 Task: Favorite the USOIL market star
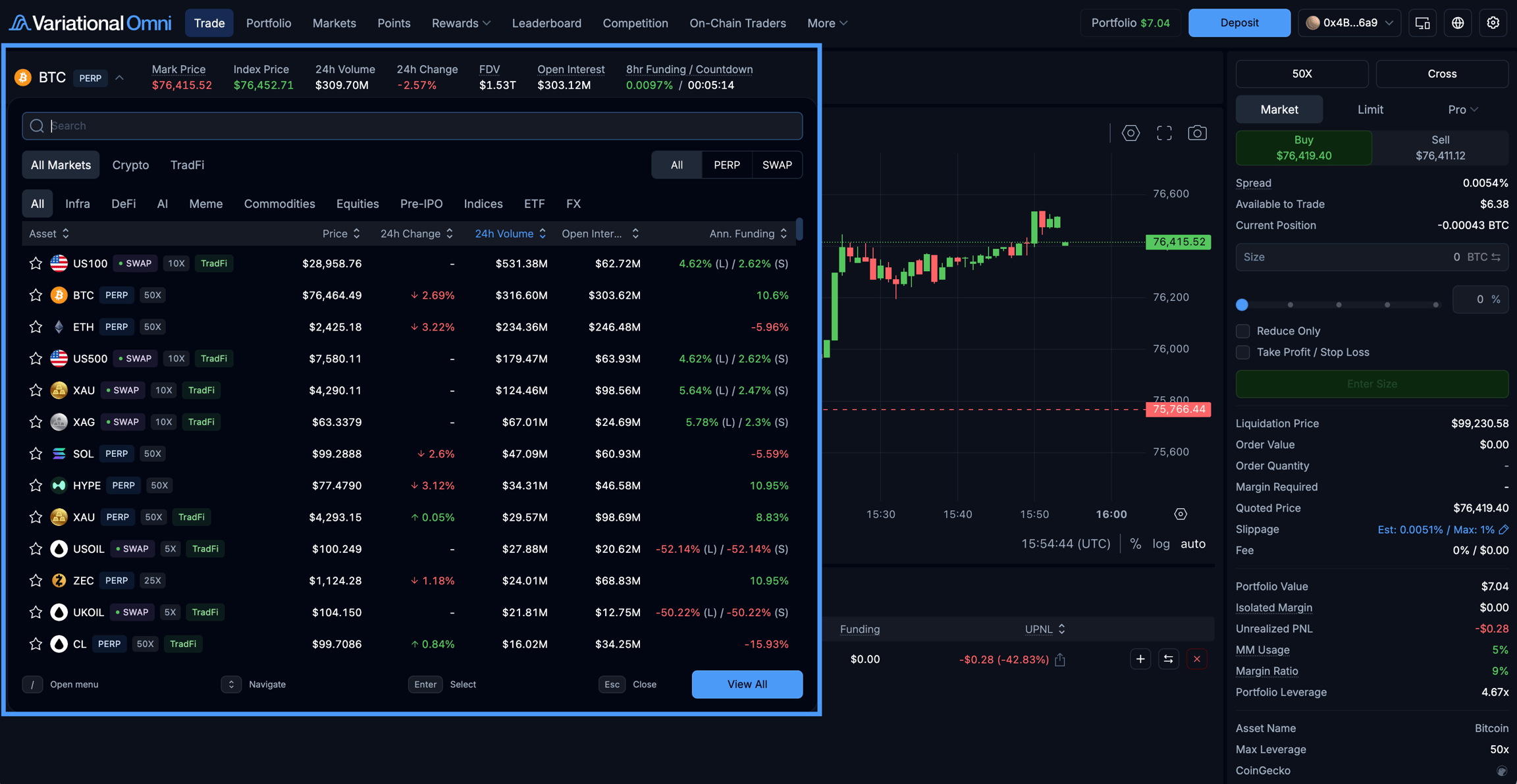(x=36, y=549)
